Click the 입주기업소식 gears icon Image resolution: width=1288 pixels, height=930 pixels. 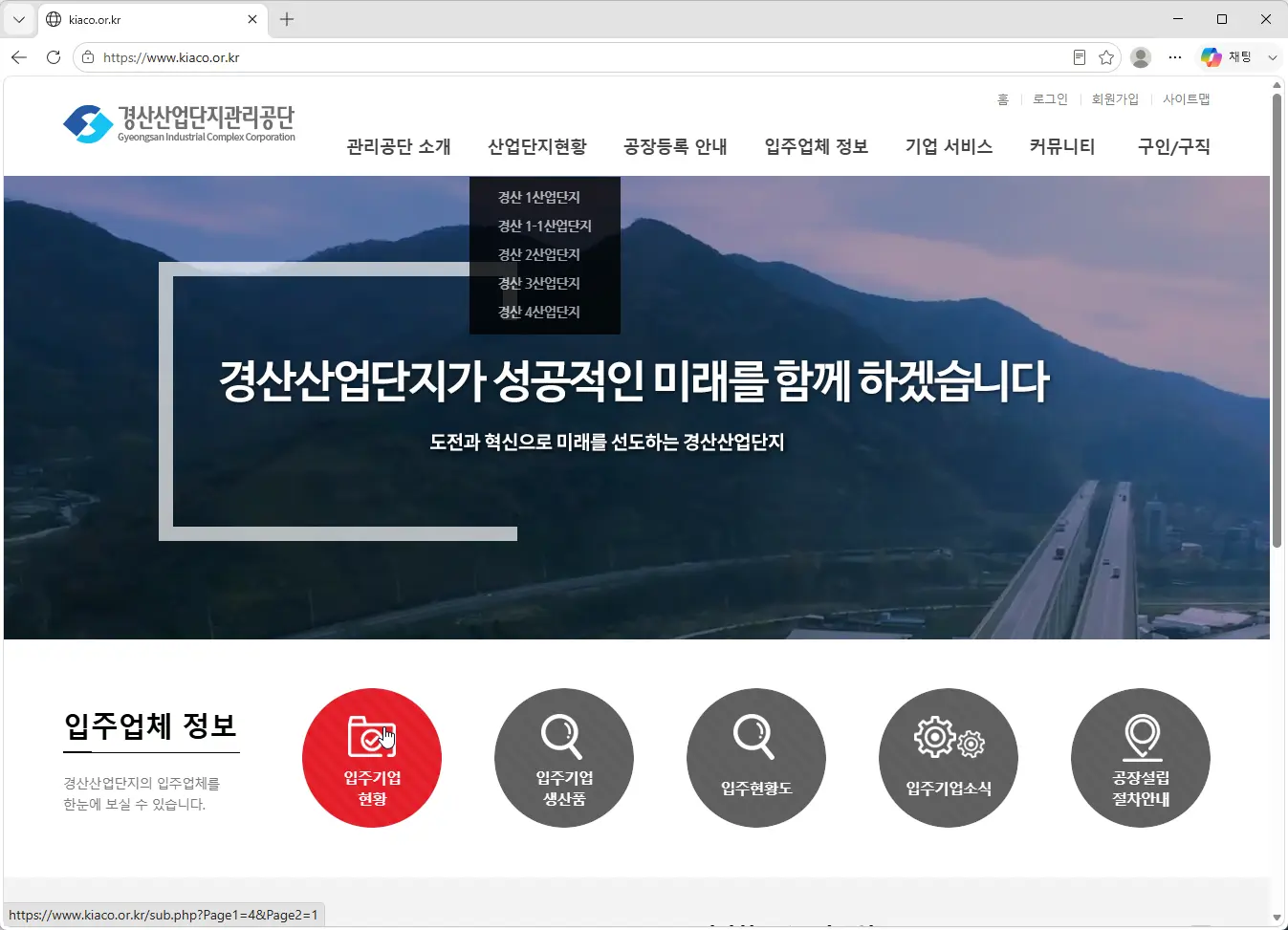click(x=949, y=758)
